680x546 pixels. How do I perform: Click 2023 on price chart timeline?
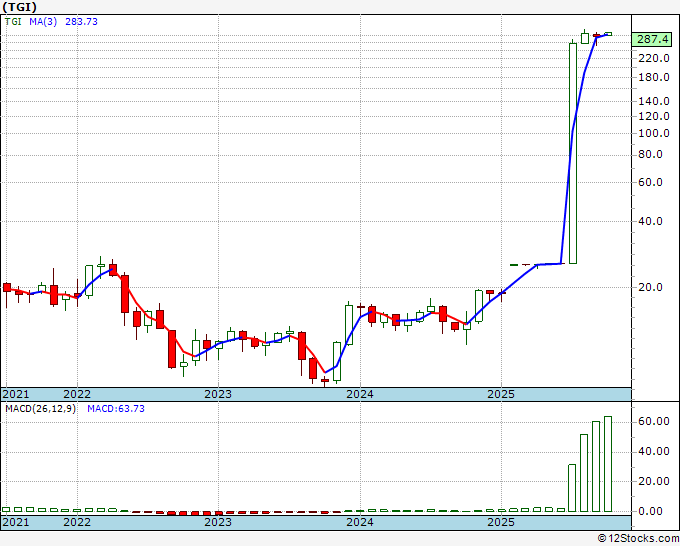[218, 394]
